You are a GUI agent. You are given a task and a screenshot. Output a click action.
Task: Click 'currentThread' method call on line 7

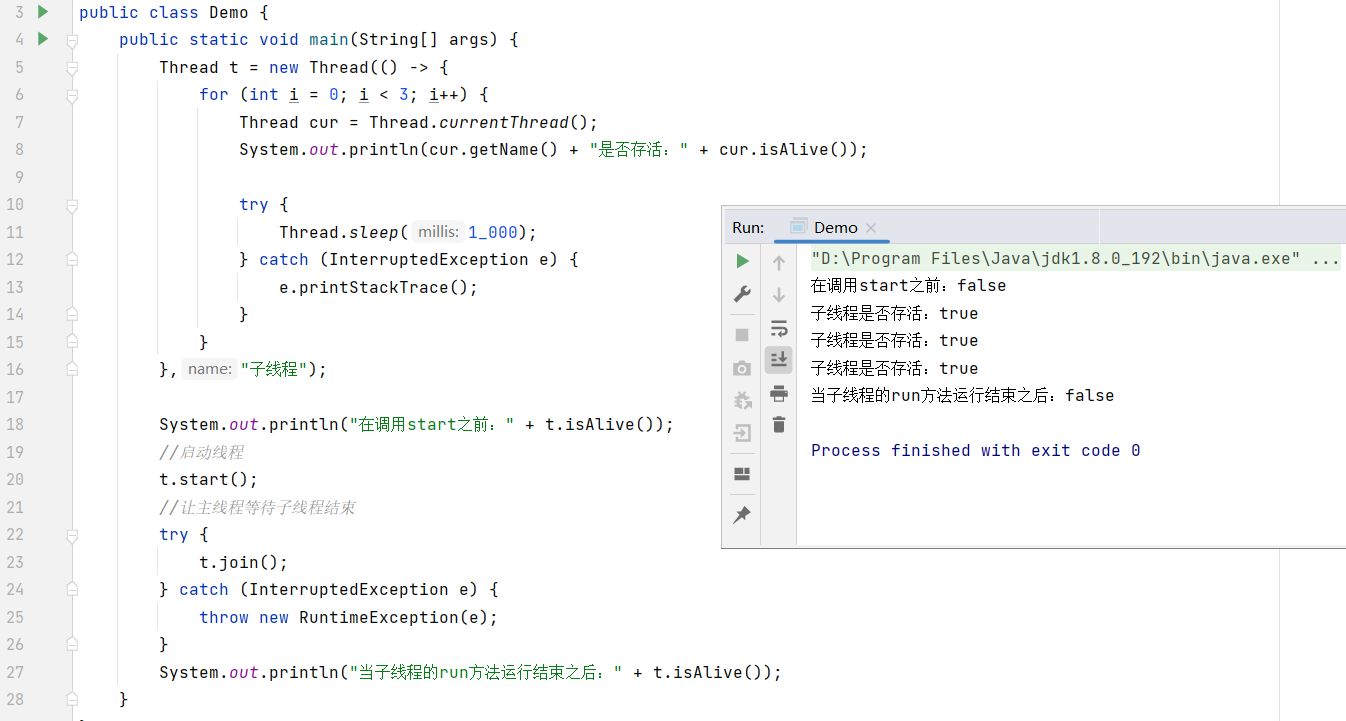pos(504,123)
